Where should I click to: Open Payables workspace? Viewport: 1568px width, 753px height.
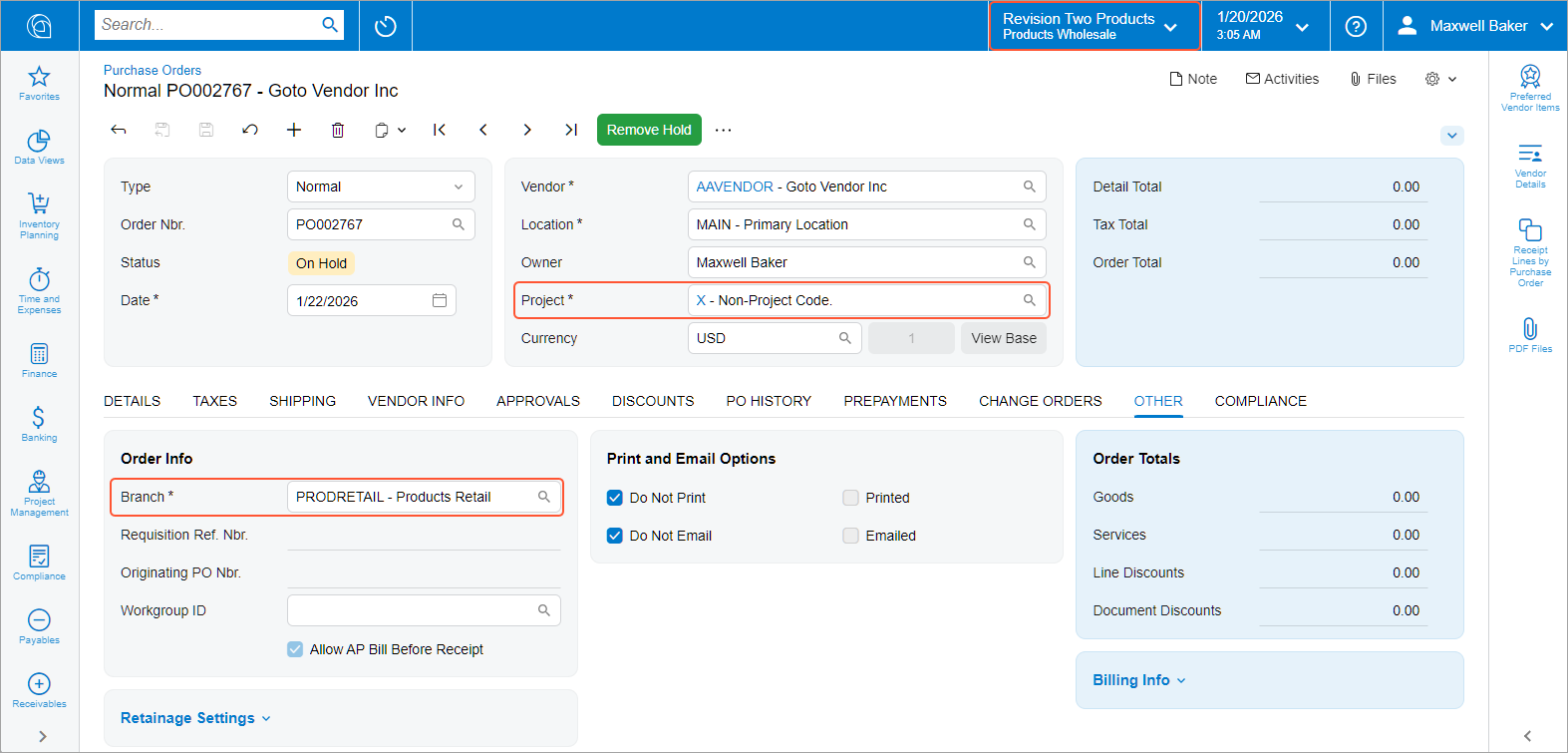click(39, 627)
